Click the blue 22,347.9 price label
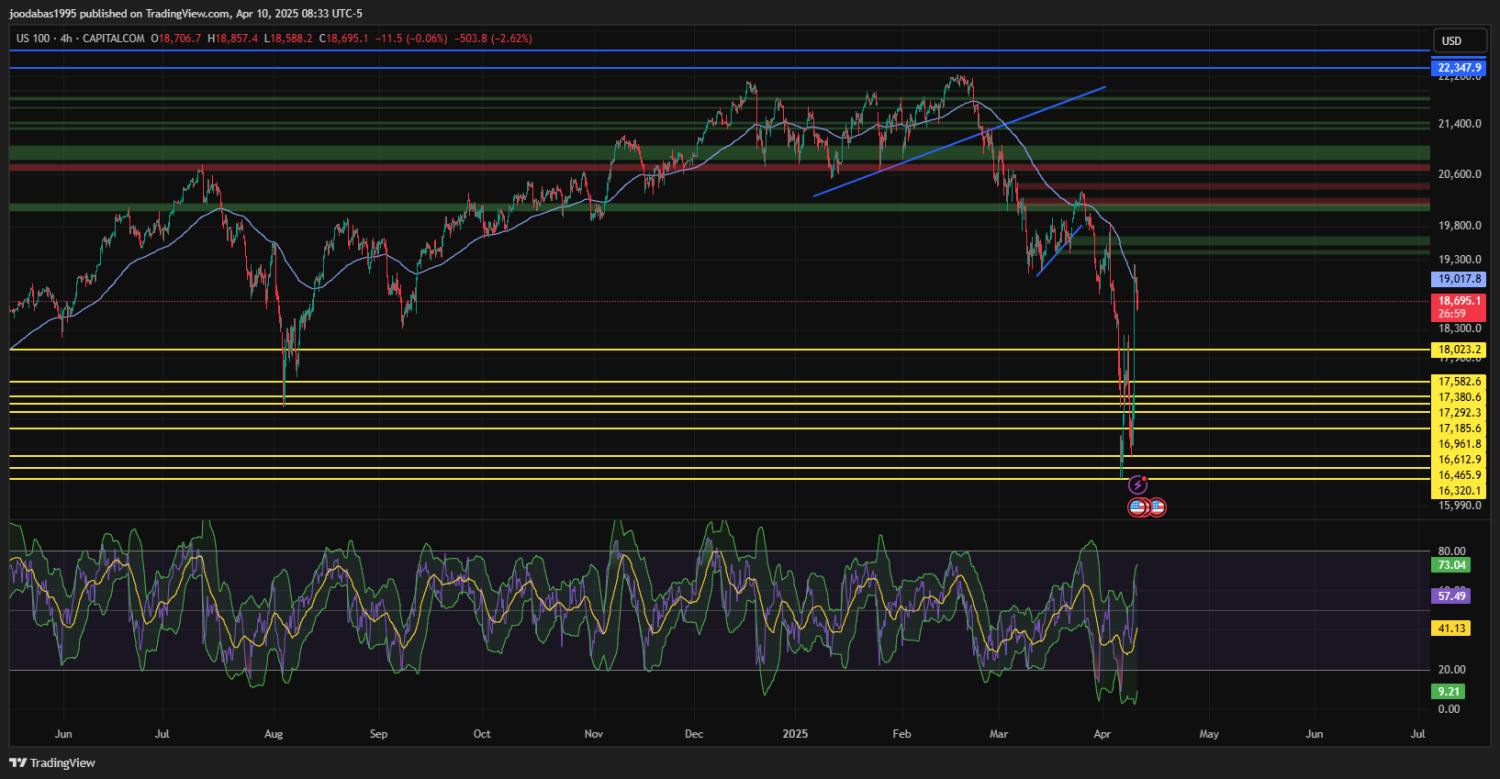Viewport: 1500px width, 779px height. point(1458,68)
